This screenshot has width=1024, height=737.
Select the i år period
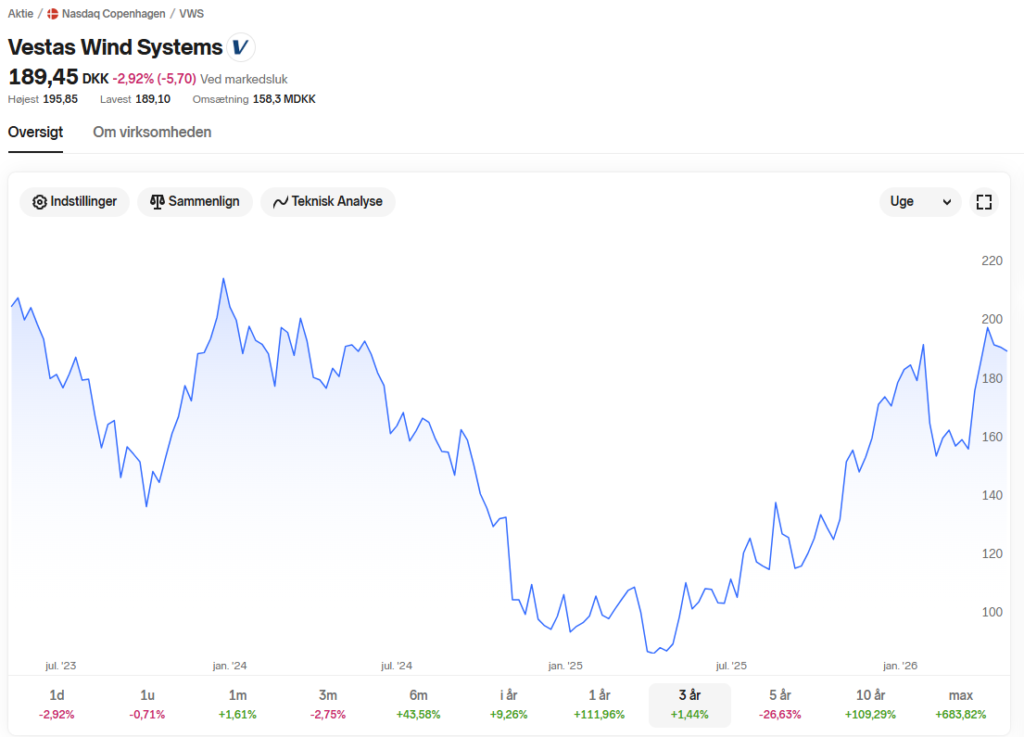(x=509, y=704)
